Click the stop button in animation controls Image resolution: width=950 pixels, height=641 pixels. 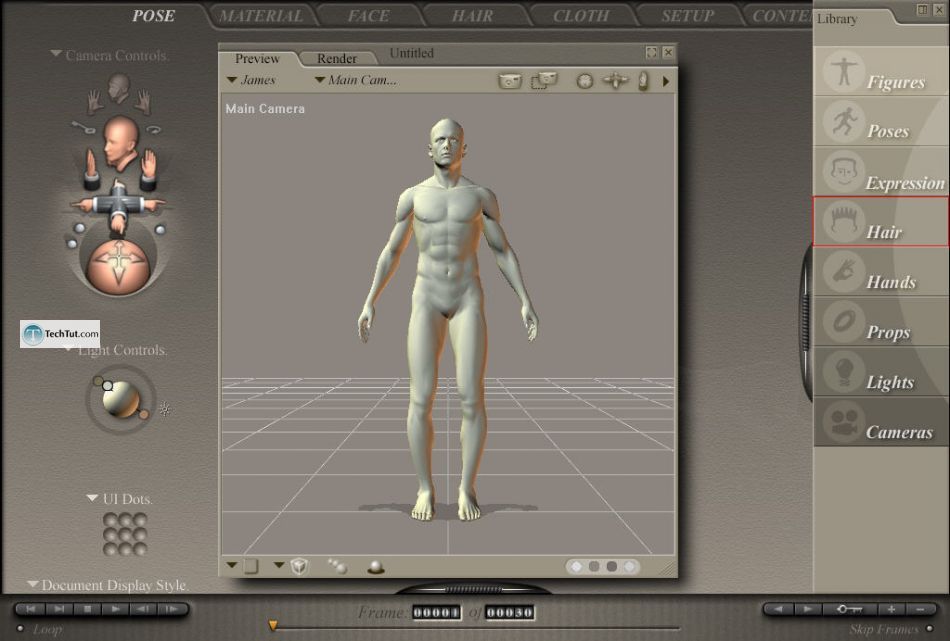click(x=87, y=609)
